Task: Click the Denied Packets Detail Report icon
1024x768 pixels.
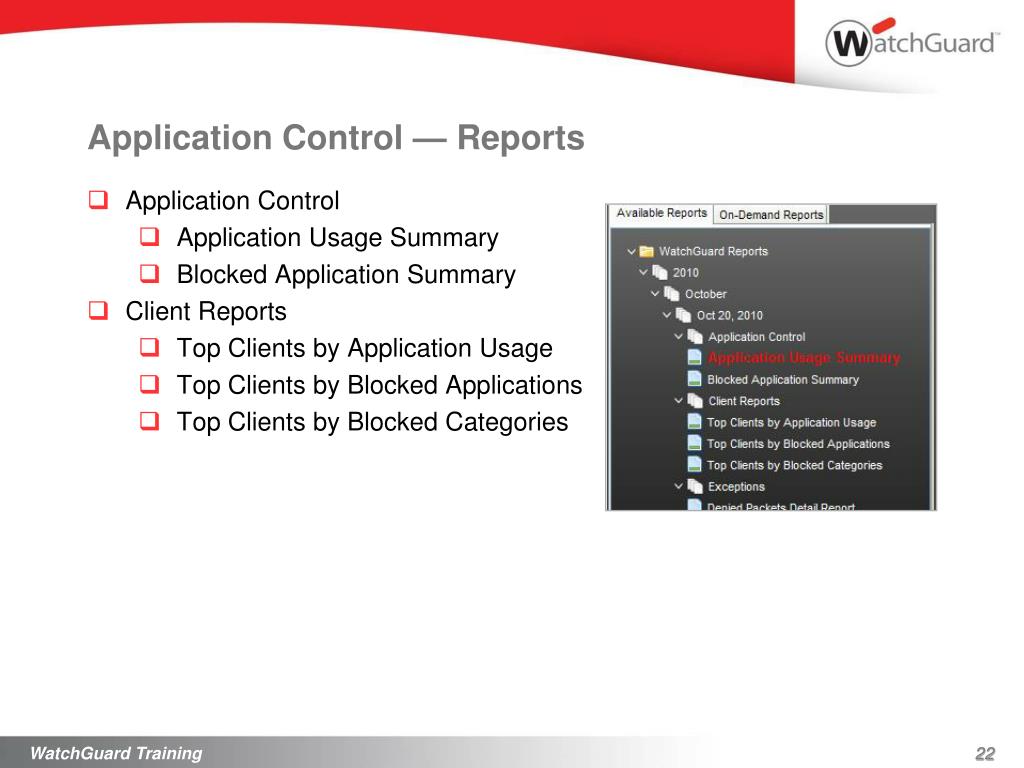Action: tap(694, 505)
